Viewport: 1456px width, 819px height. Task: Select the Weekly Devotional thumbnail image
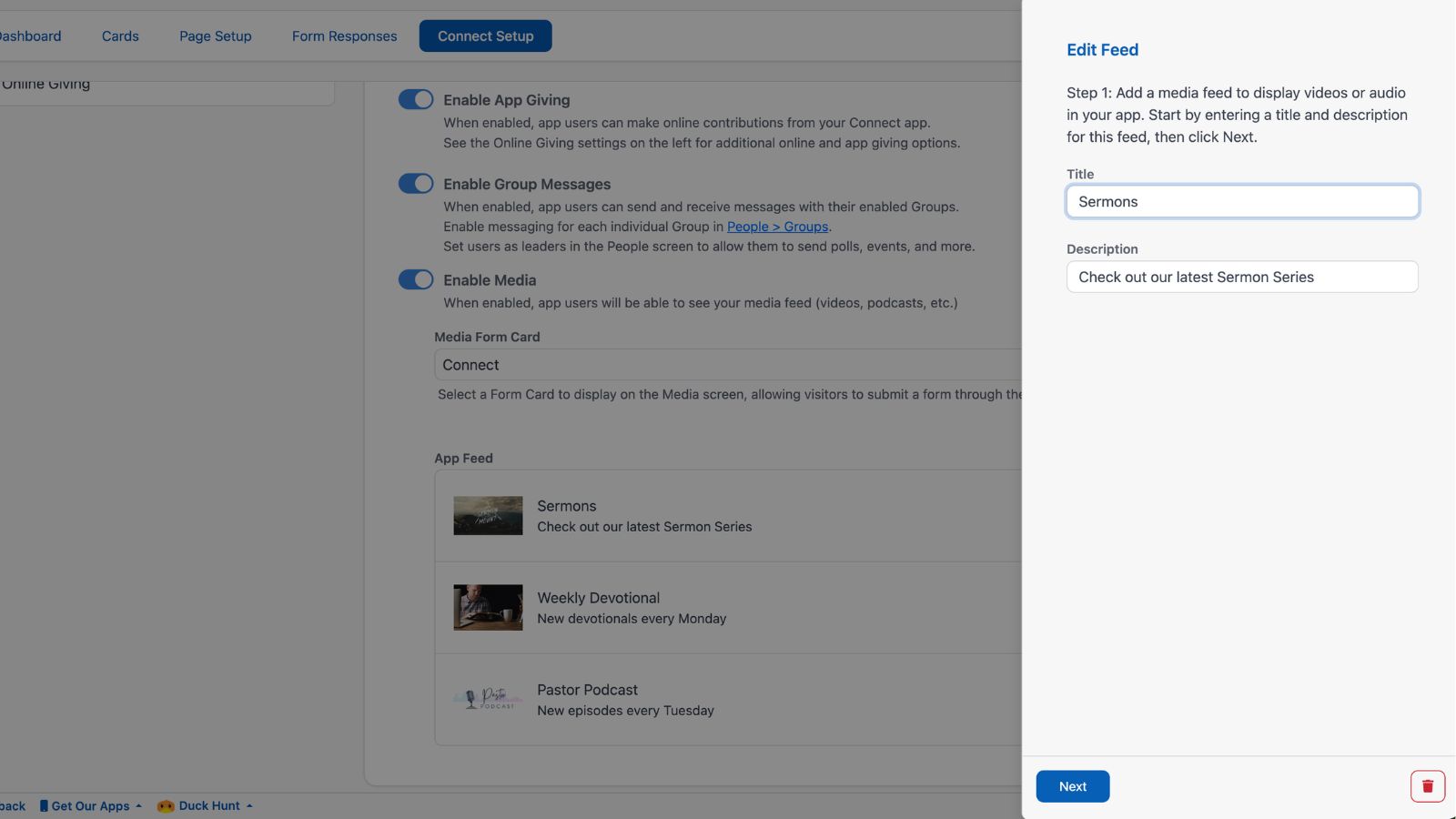tap(488, 607)
